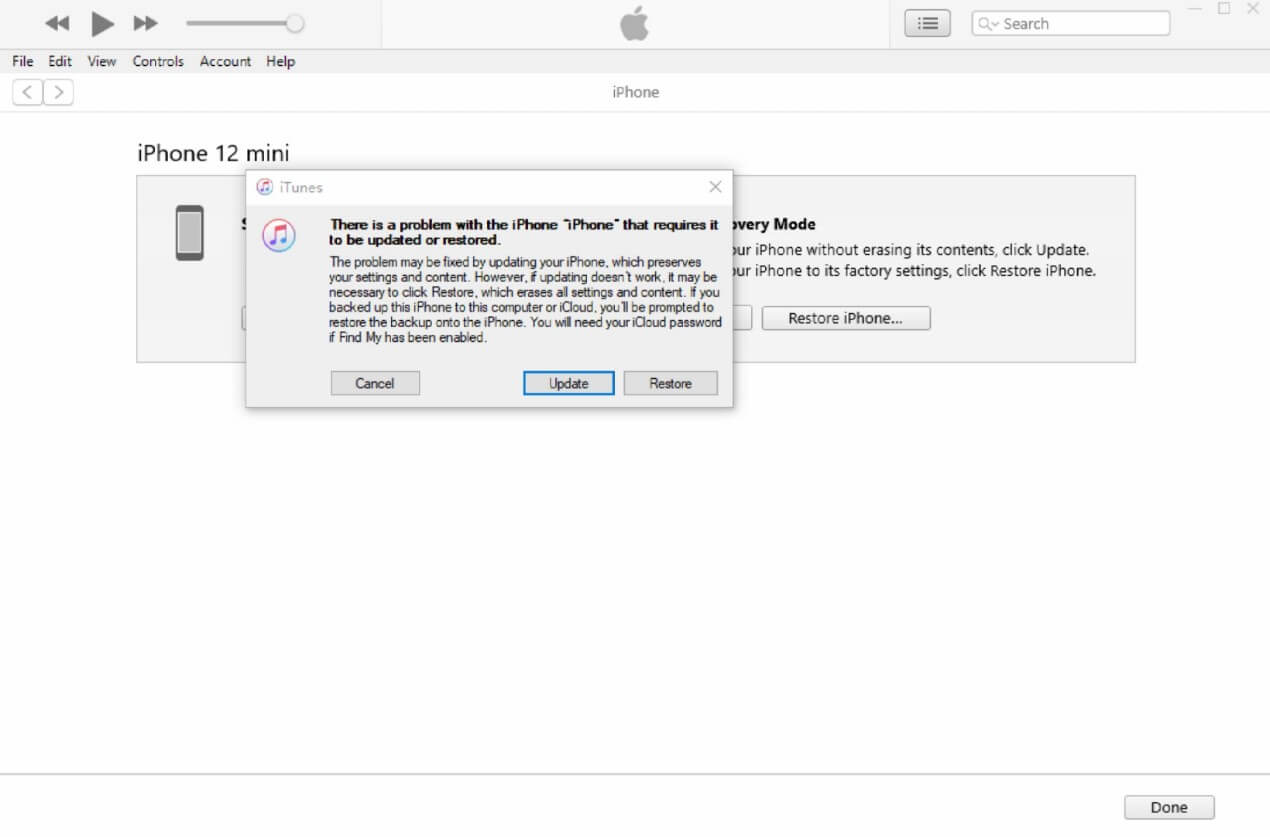Image resolution: width=1270 pixels, height=837 pixels.
Task: Close the main iTunes window
Action: [x=1253, y=8]
